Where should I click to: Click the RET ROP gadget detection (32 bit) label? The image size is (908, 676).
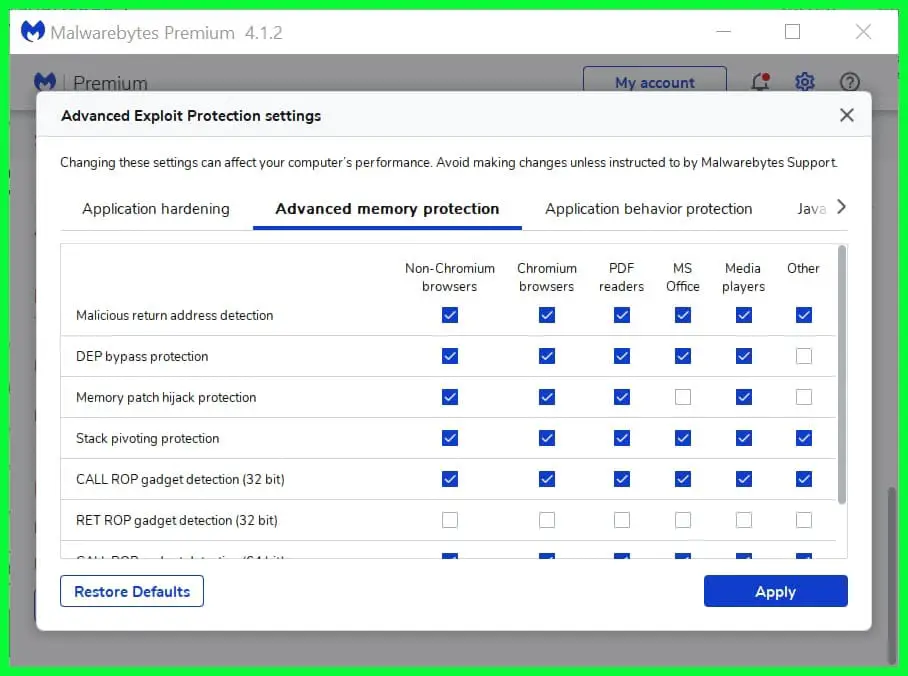(x=177, y=520)
